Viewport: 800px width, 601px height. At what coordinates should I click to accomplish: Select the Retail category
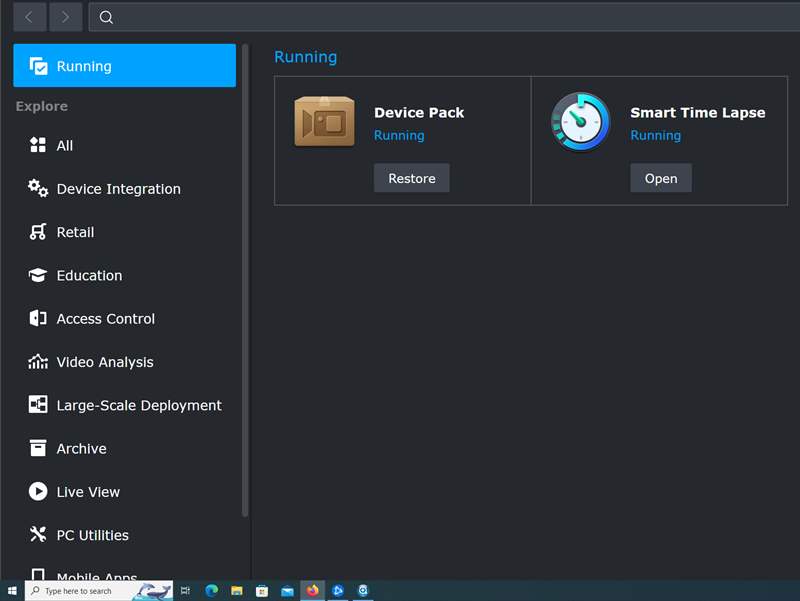(124, 232)
